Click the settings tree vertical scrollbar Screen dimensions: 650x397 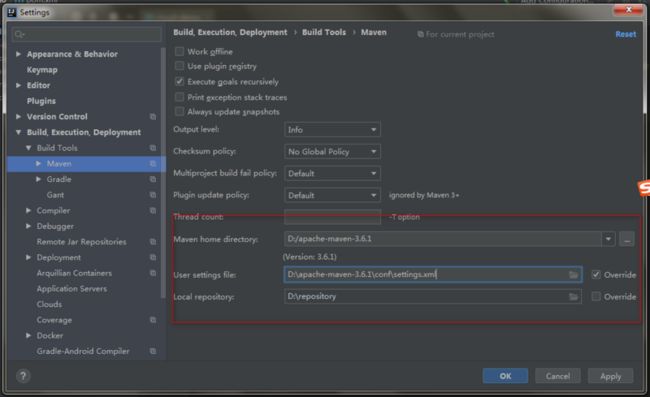(163, 172)
